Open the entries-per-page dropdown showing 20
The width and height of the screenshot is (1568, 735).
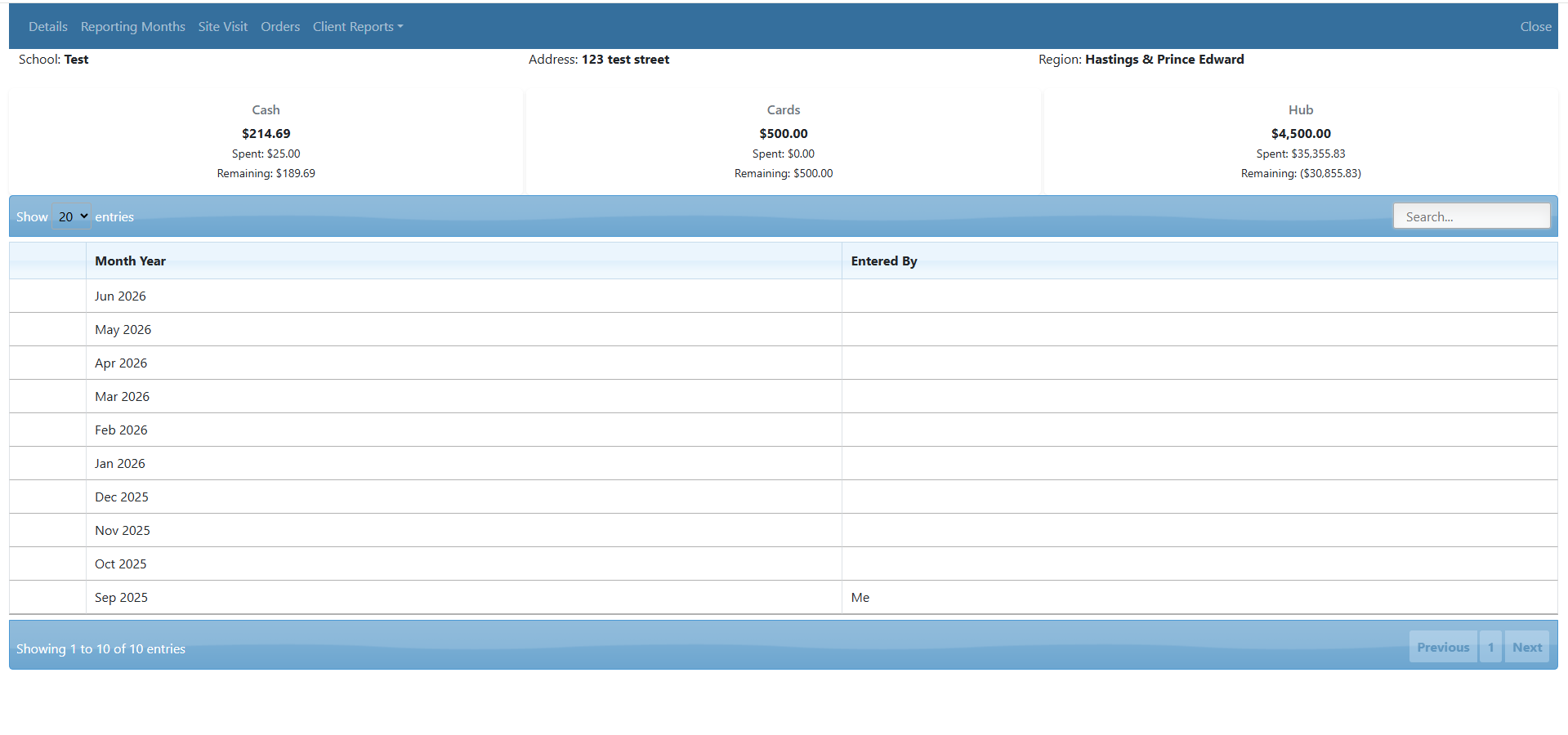click(x=72, y=216)
